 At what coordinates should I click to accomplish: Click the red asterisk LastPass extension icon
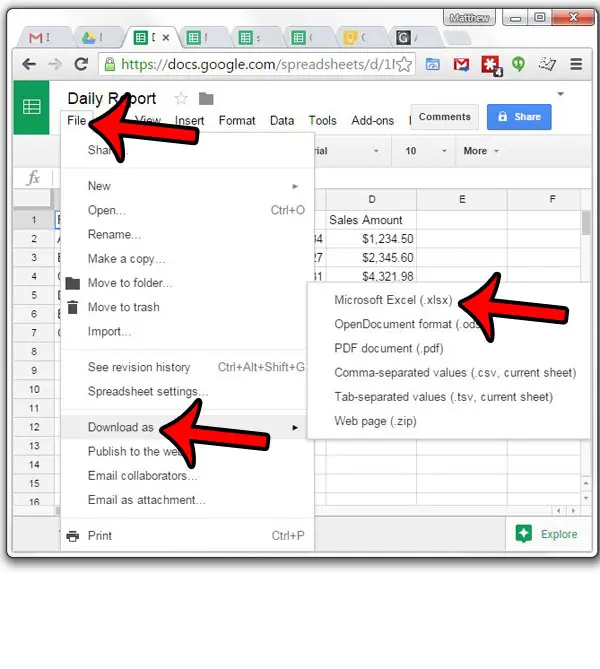(x=491, y=65)
